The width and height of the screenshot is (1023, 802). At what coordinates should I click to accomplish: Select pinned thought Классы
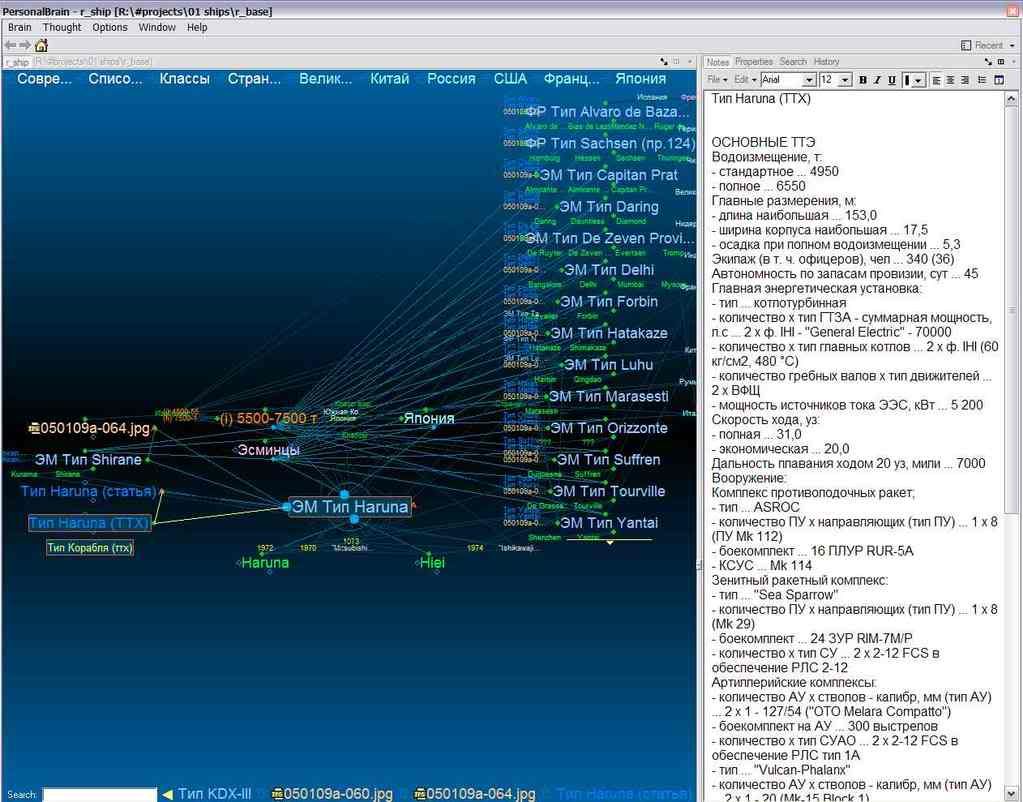pos(185,79)
